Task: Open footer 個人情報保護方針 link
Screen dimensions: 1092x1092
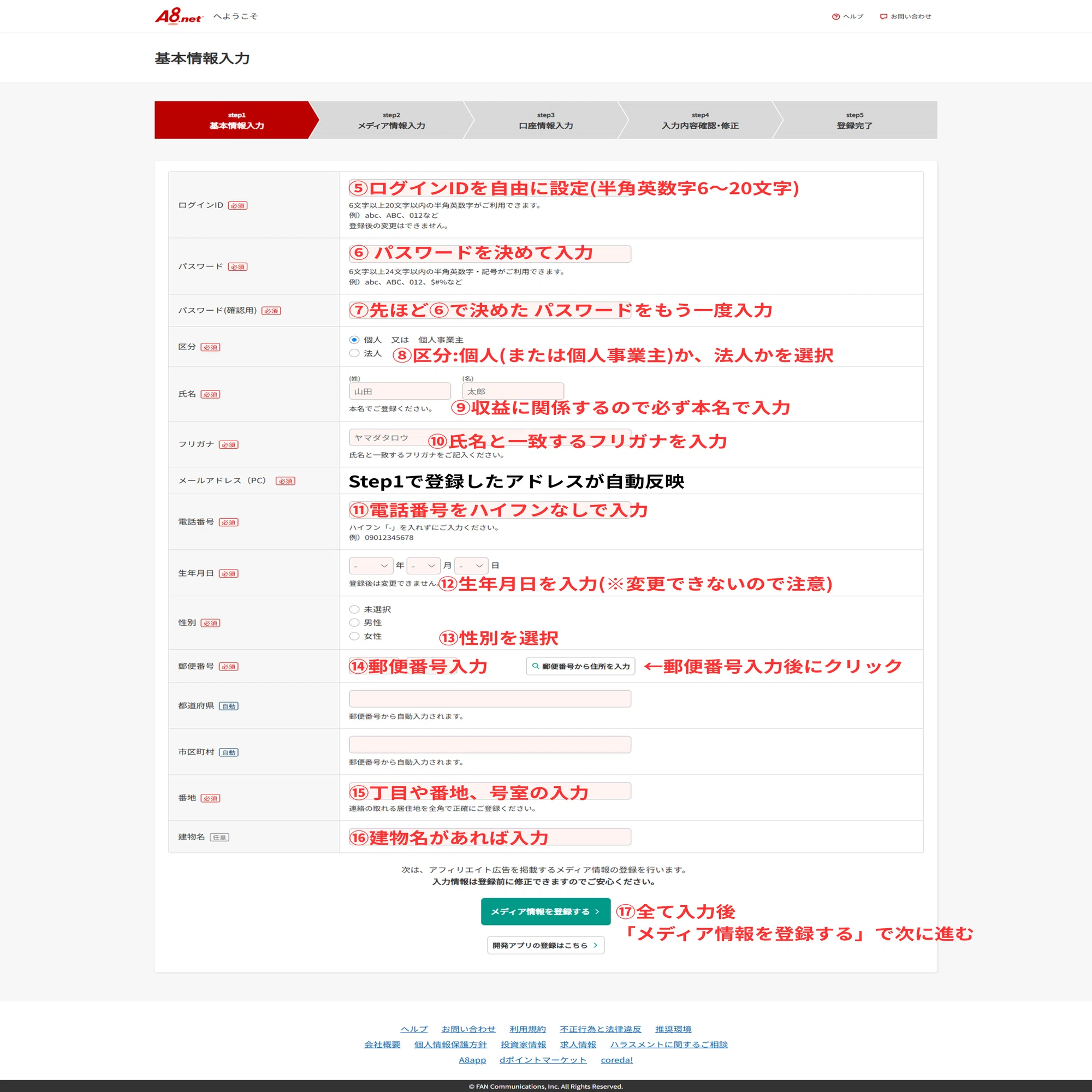Action: pos(450,1044)
